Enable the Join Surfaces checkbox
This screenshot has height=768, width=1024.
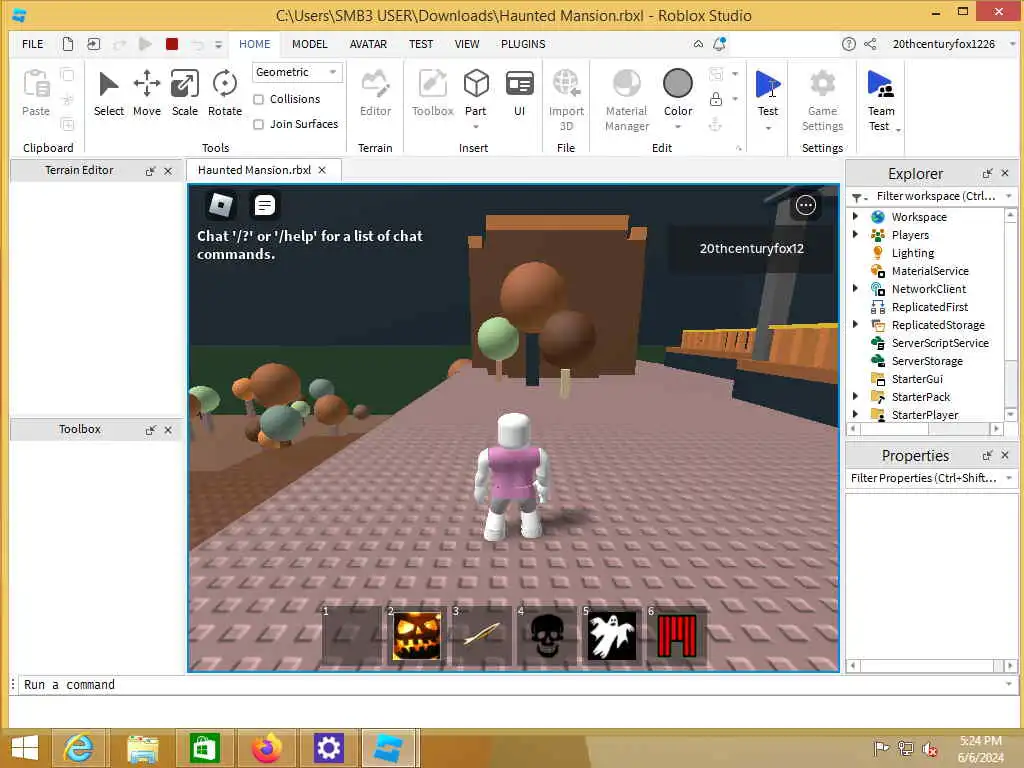tap(259, 124)
